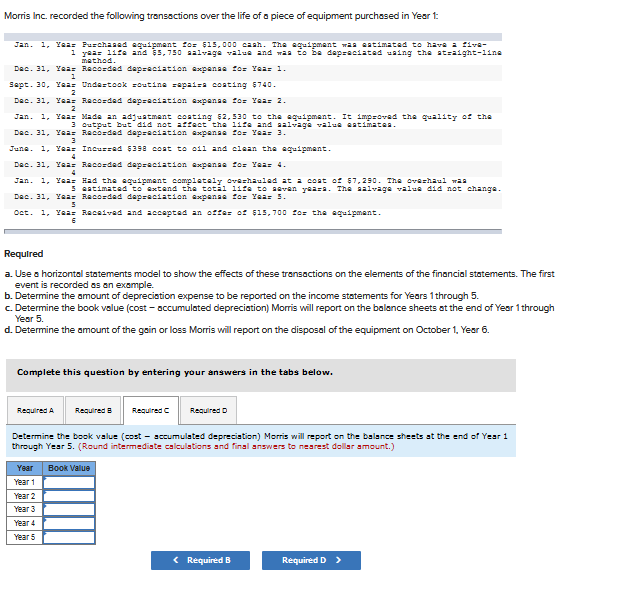This screenshot has width=620, height=603.
Task: Select the Required C tab
Action: [x=151, y=410]
